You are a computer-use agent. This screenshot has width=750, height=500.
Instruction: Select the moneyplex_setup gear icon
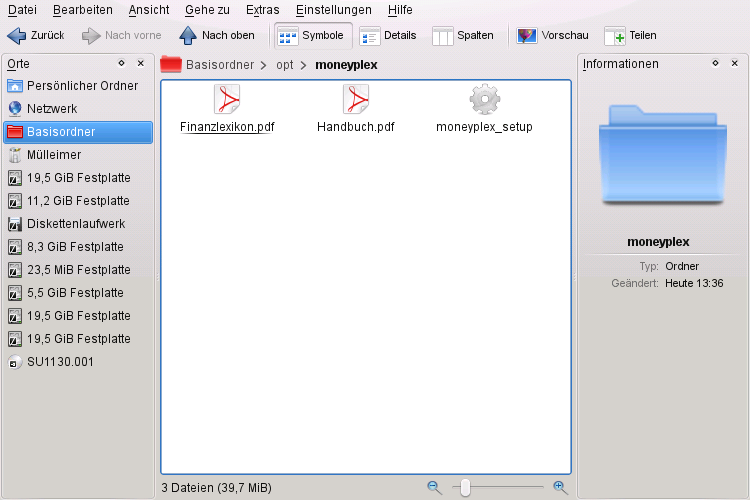click(485, 99)
